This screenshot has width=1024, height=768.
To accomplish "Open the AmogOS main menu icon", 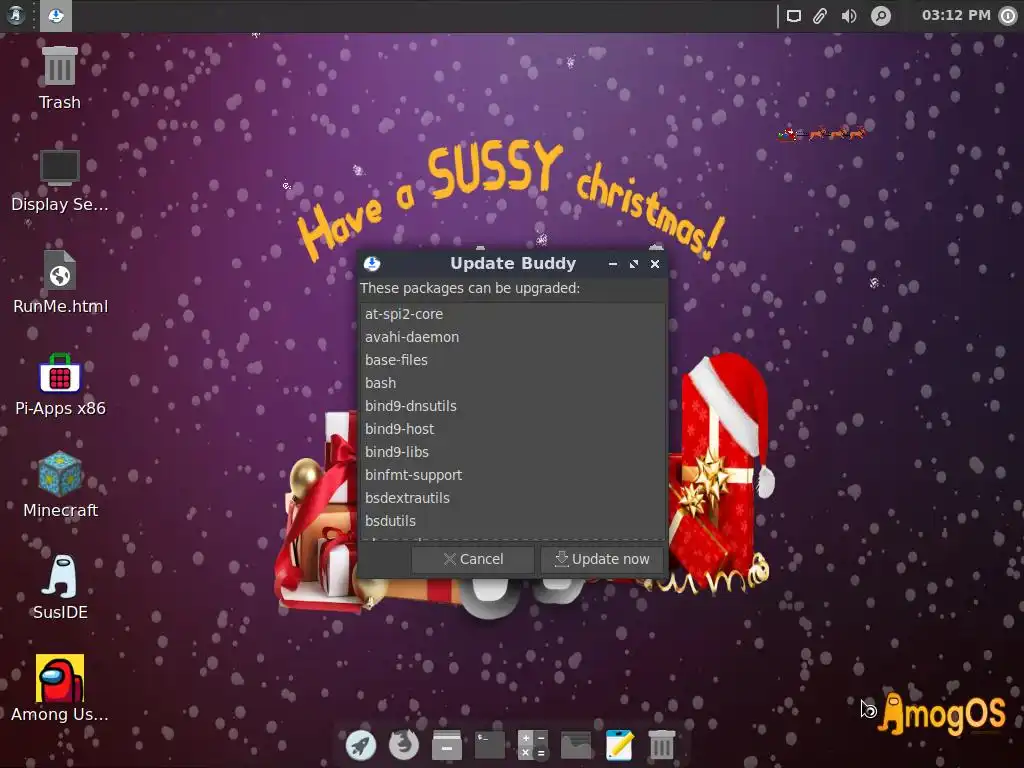I will point(16,15).
